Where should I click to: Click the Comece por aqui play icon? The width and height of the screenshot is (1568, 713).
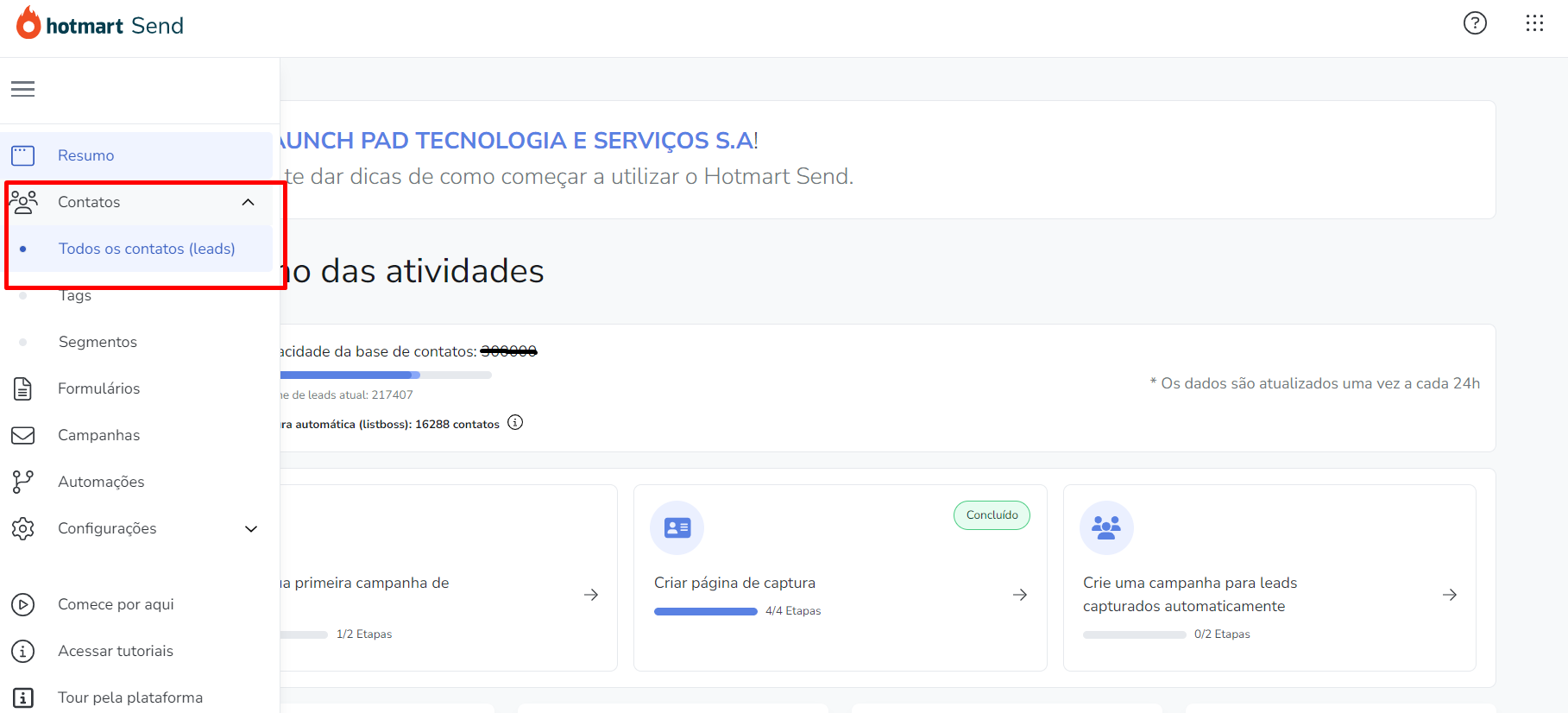(x=23, y=604)
